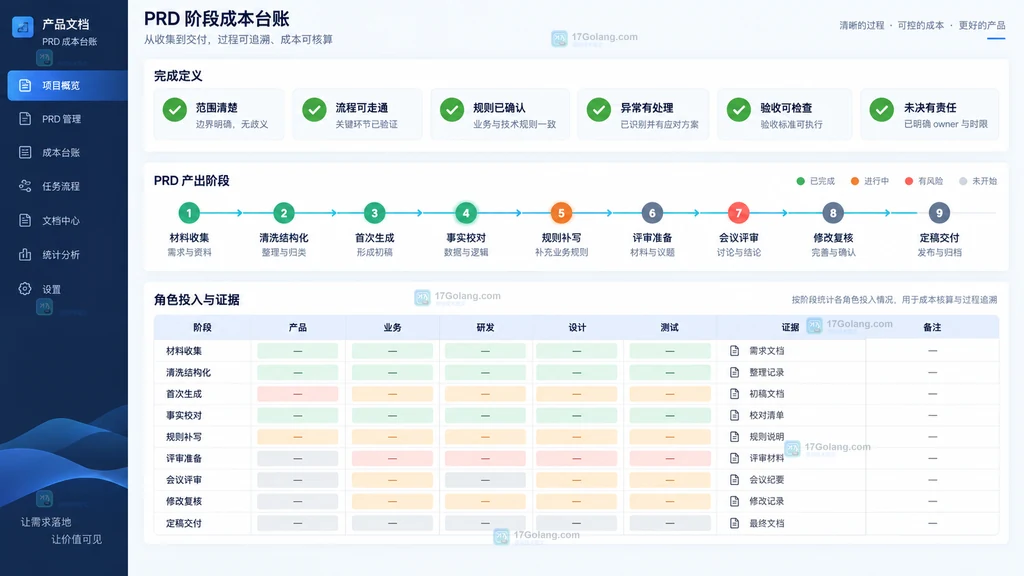Click the 角色投入与证据 section heading
The image size is (1024, 576).
coord(197,300)
